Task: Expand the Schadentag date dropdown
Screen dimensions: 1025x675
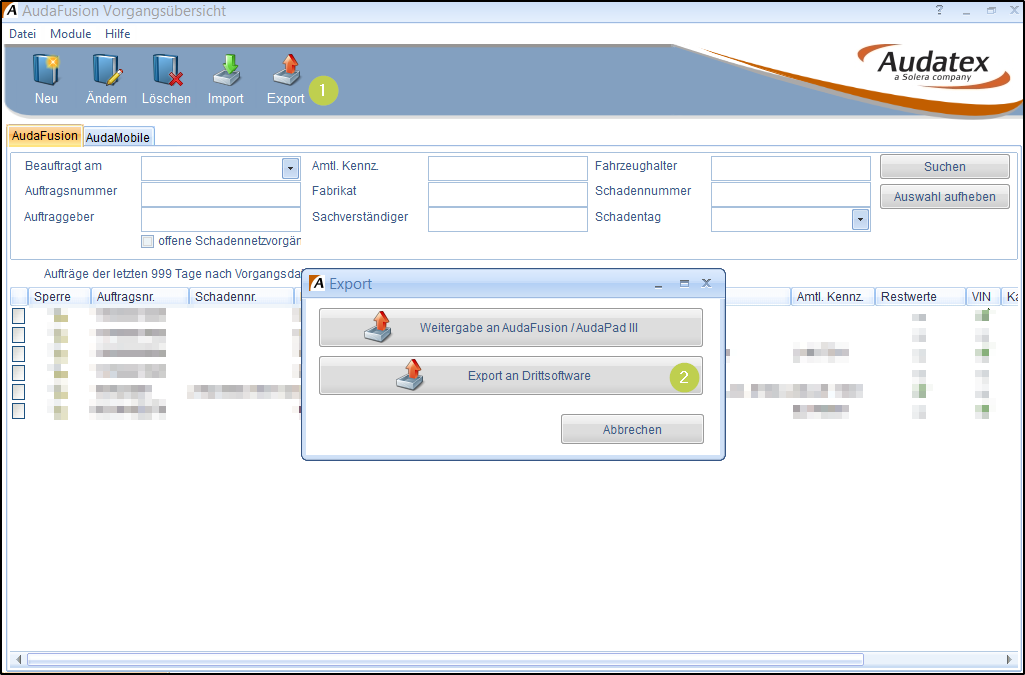Action: coord(860,219)
